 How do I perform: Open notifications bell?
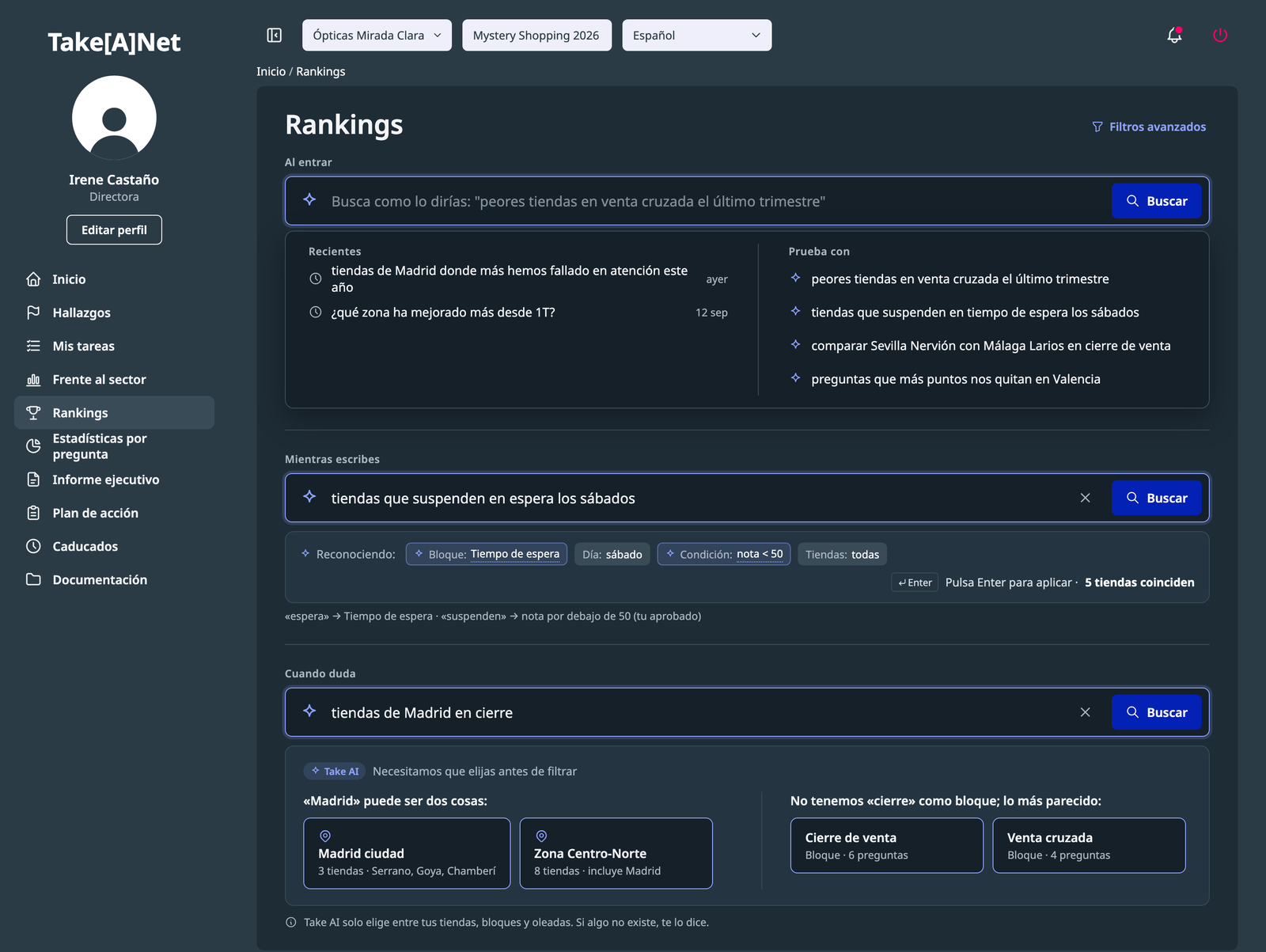click(1174, 35)
